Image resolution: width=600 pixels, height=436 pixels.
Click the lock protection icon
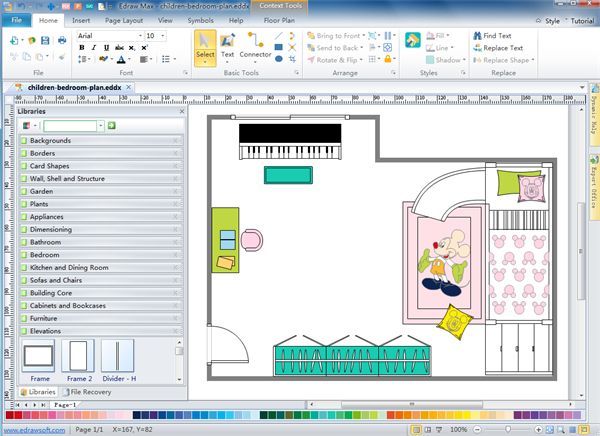(x=388, y=59)
